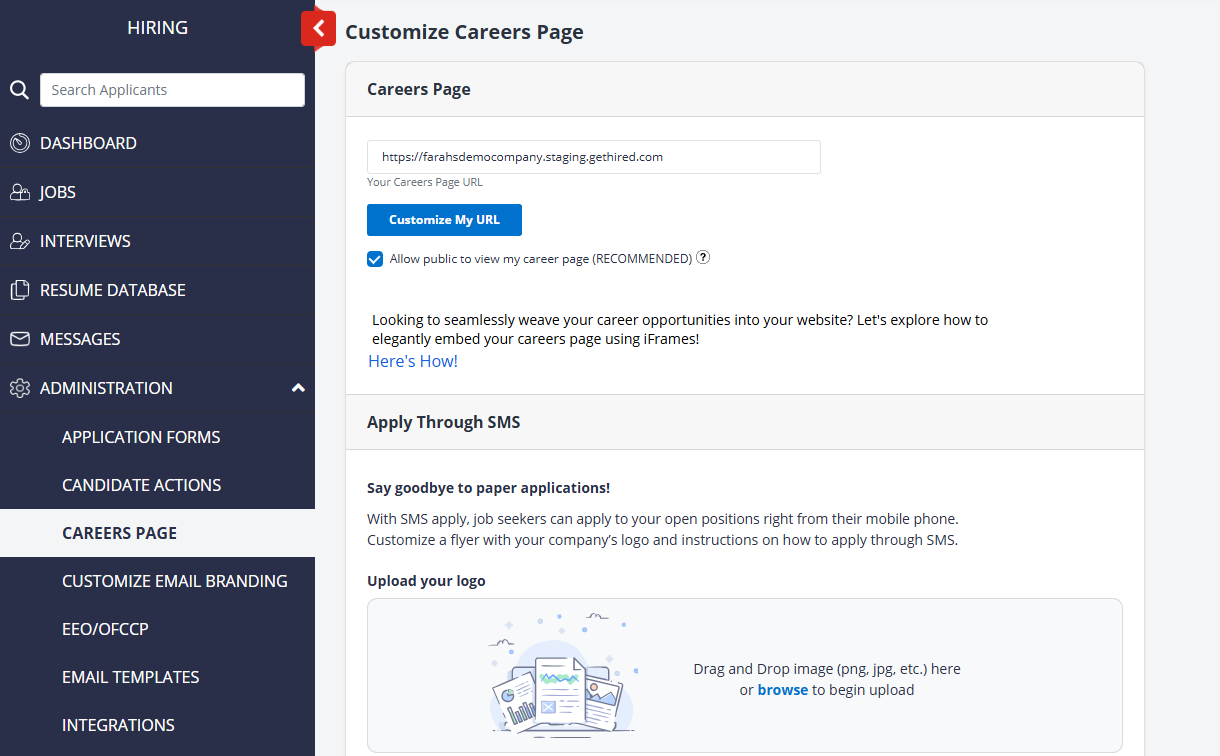The width and height of the screenshot is (1220, 756).
Task: Go to EEO/OFCCP settings
Action: pyautogui.click(x=105, y=629)
